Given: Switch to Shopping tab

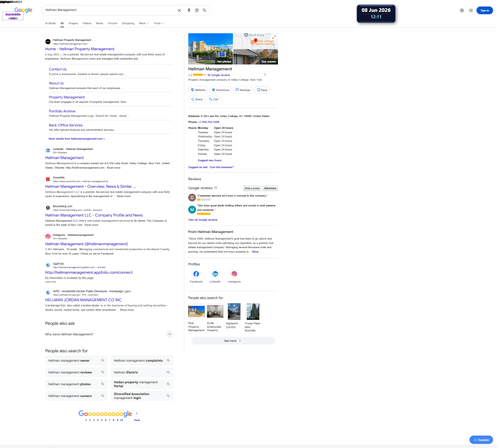Looking at the screenshot, I should [x=128, y=23].
